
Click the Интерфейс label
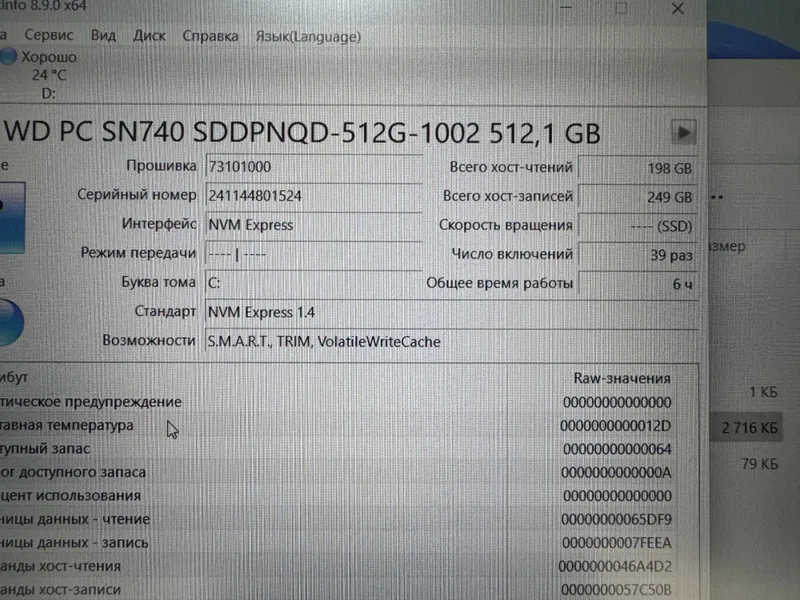(x=159, y=223)
